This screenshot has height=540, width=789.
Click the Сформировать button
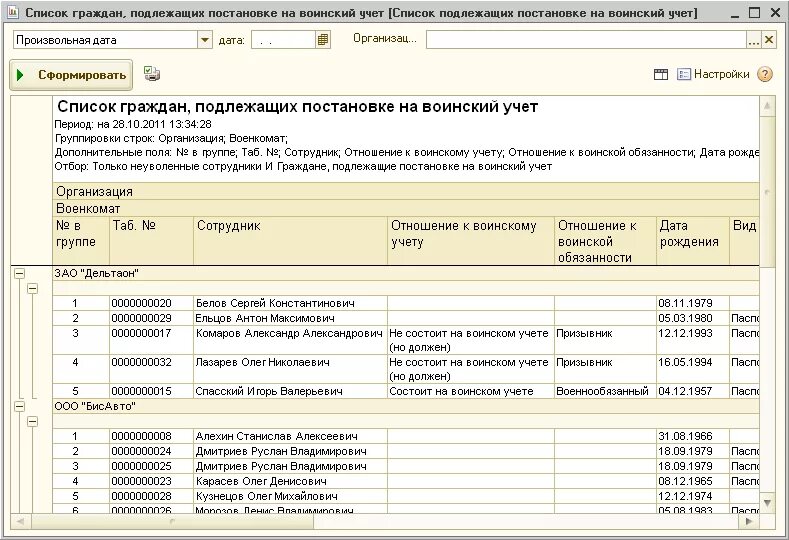(x=71, y=75)
